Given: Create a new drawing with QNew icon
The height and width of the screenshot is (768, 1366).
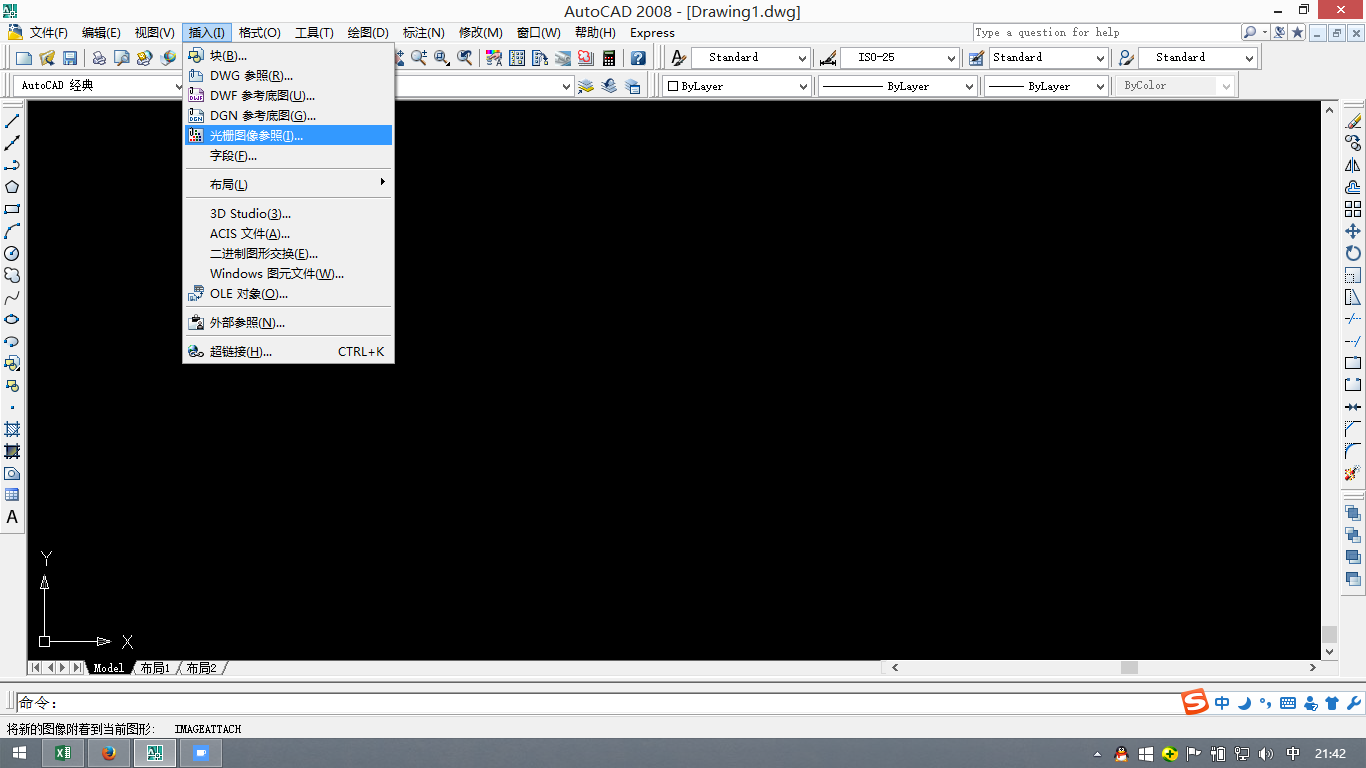Looking at the screenshot, I should (24, 58).
